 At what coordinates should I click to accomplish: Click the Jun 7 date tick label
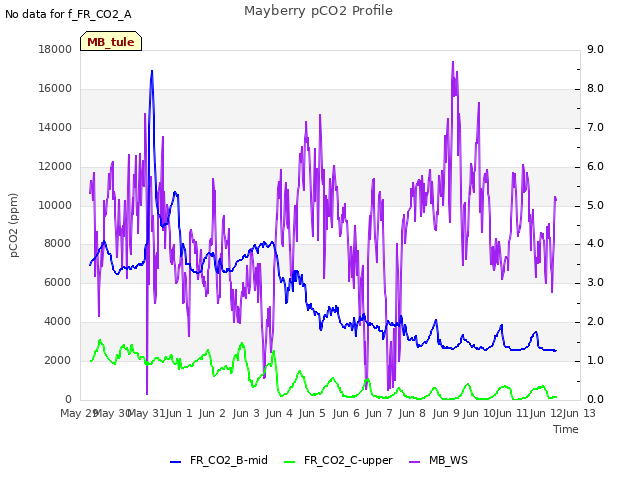pyautogui.click(x=379, y=413)
